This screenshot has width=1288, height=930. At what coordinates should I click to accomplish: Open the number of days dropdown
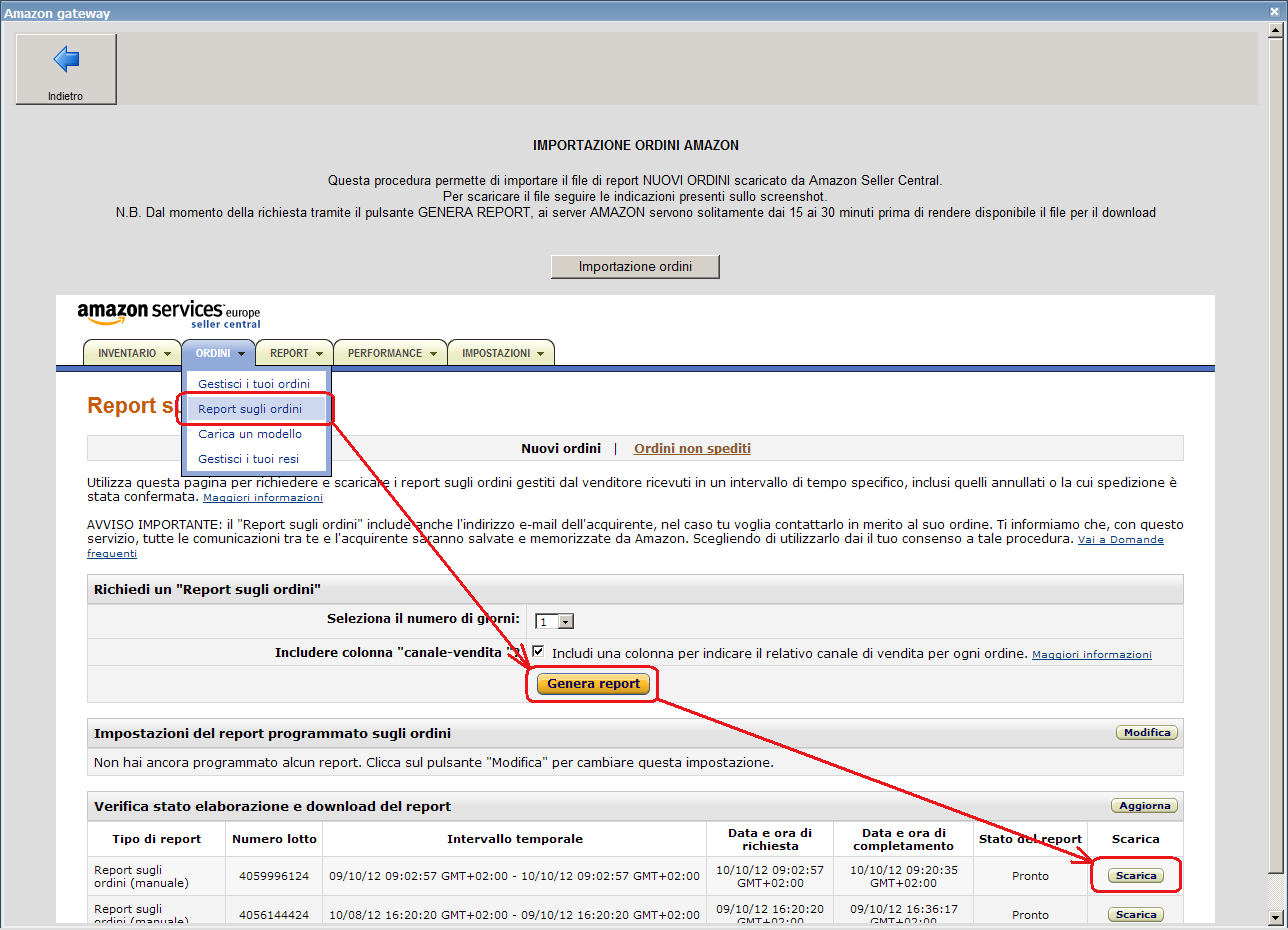[554, 621]
